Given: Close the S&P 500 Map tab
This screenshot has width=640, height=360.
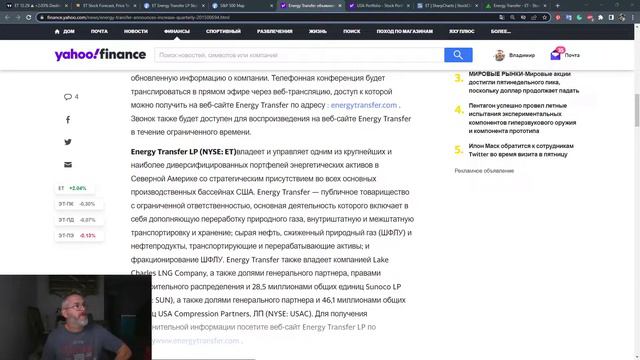Looking at the screenshot, I should pyautogui.click(x=271, y=6).
